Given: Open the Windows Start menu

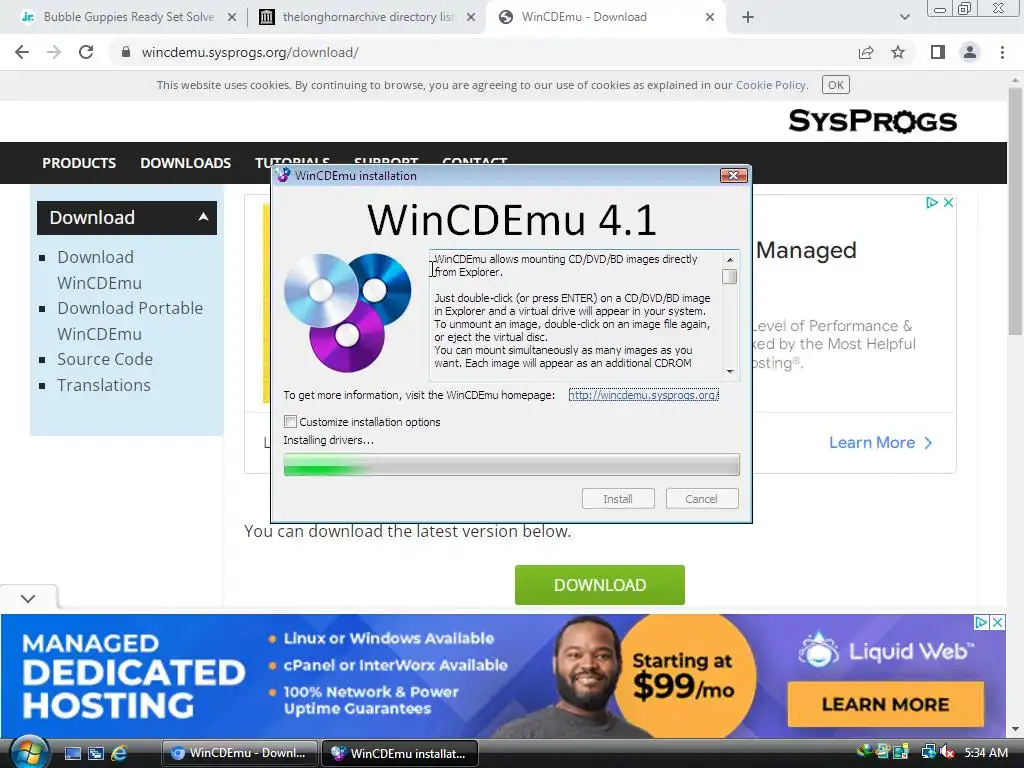Looking at the screenshot, I should click(29, 752).
